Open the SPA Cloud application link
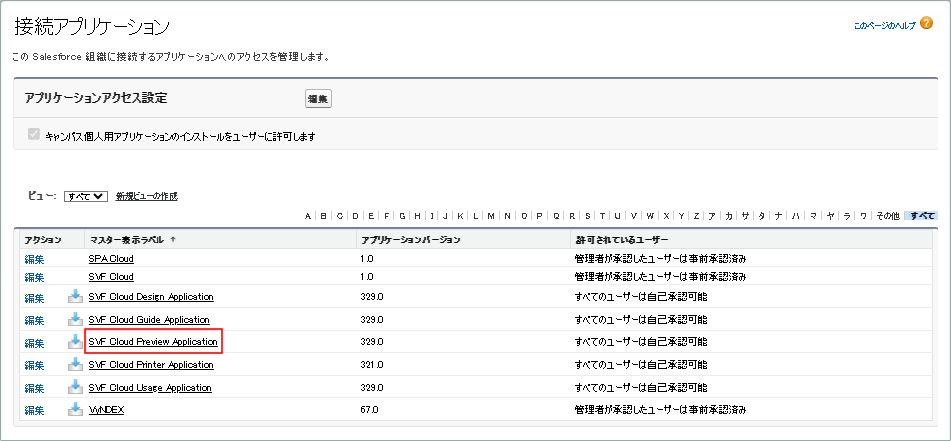Viewport: 951px width, 441px height. click(x=111, y=258)
